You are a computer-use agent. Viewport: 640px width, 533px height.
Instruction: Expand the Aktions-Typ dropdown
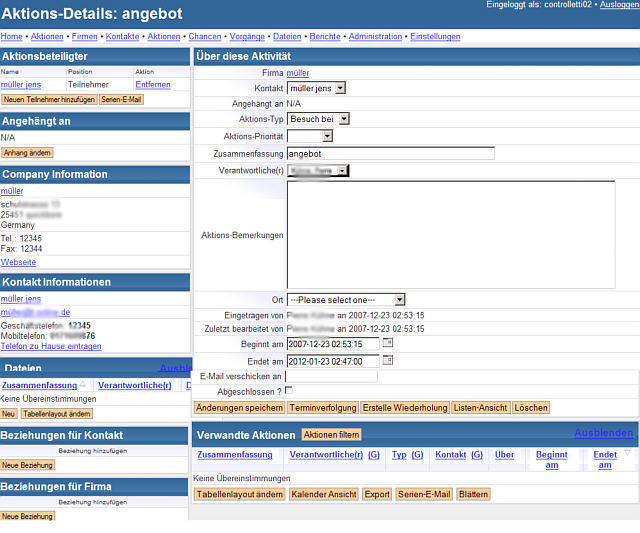coord(317,118)
